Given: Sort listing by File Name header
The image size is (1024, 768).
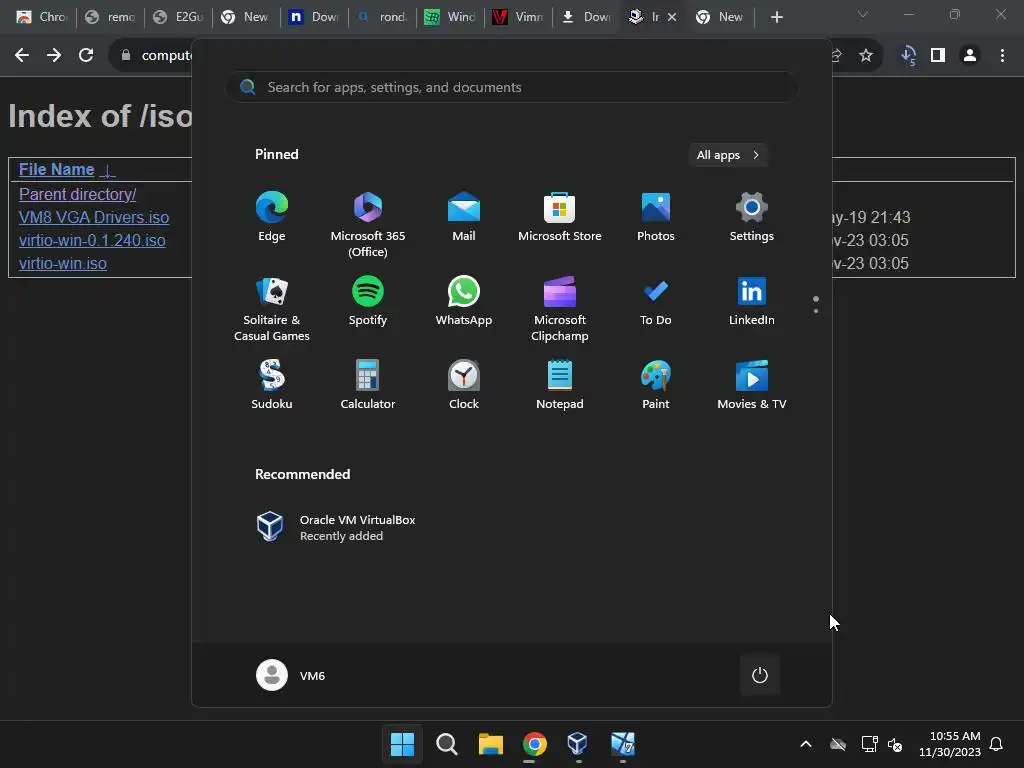Looking at the screenshot, I should 57,169.
